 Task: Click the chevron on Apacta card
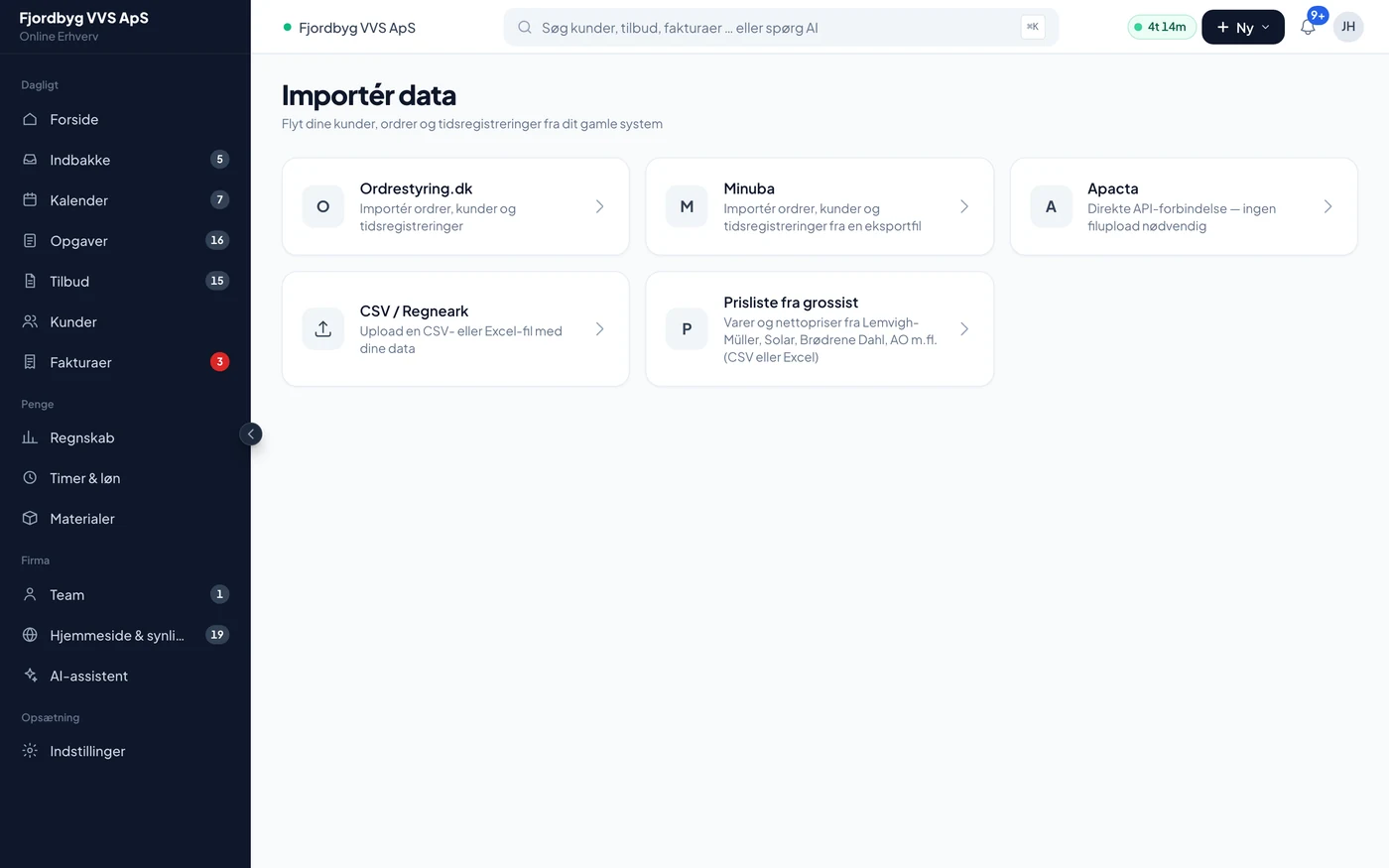(1328, 206)
